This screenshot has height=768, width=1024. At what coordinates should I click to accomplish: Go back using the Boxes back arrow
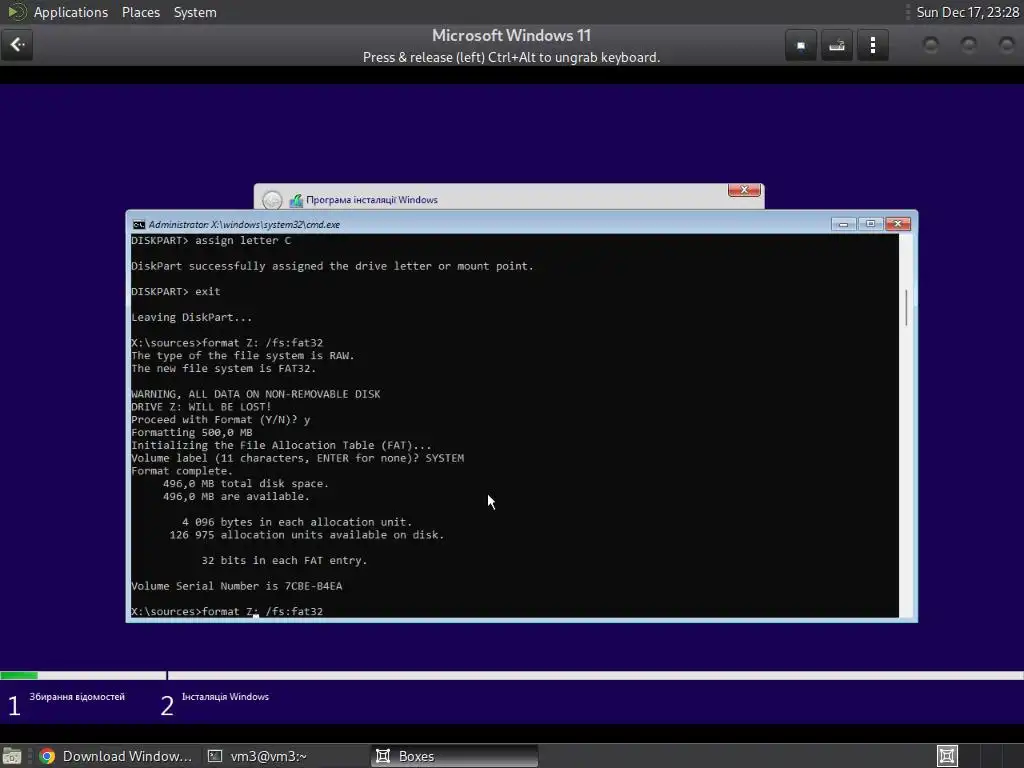pos(17,45)
